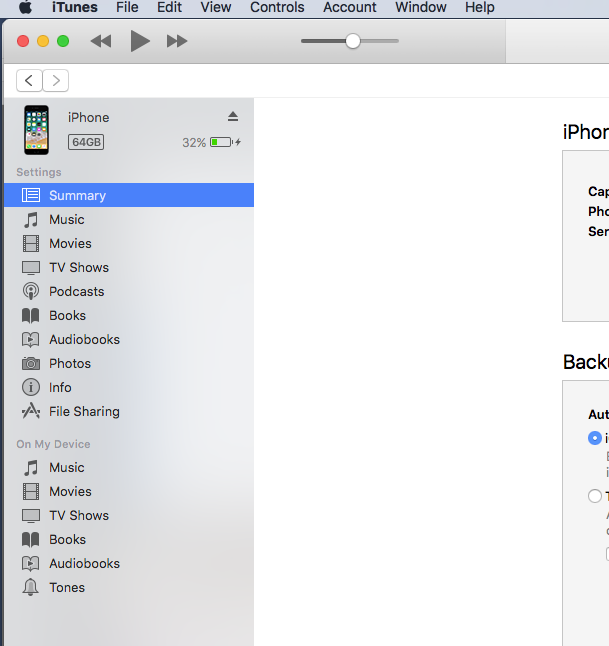Click the 32% battery percentage text
The height and width of the screenshot is (646, 609).
click(194, 143)
